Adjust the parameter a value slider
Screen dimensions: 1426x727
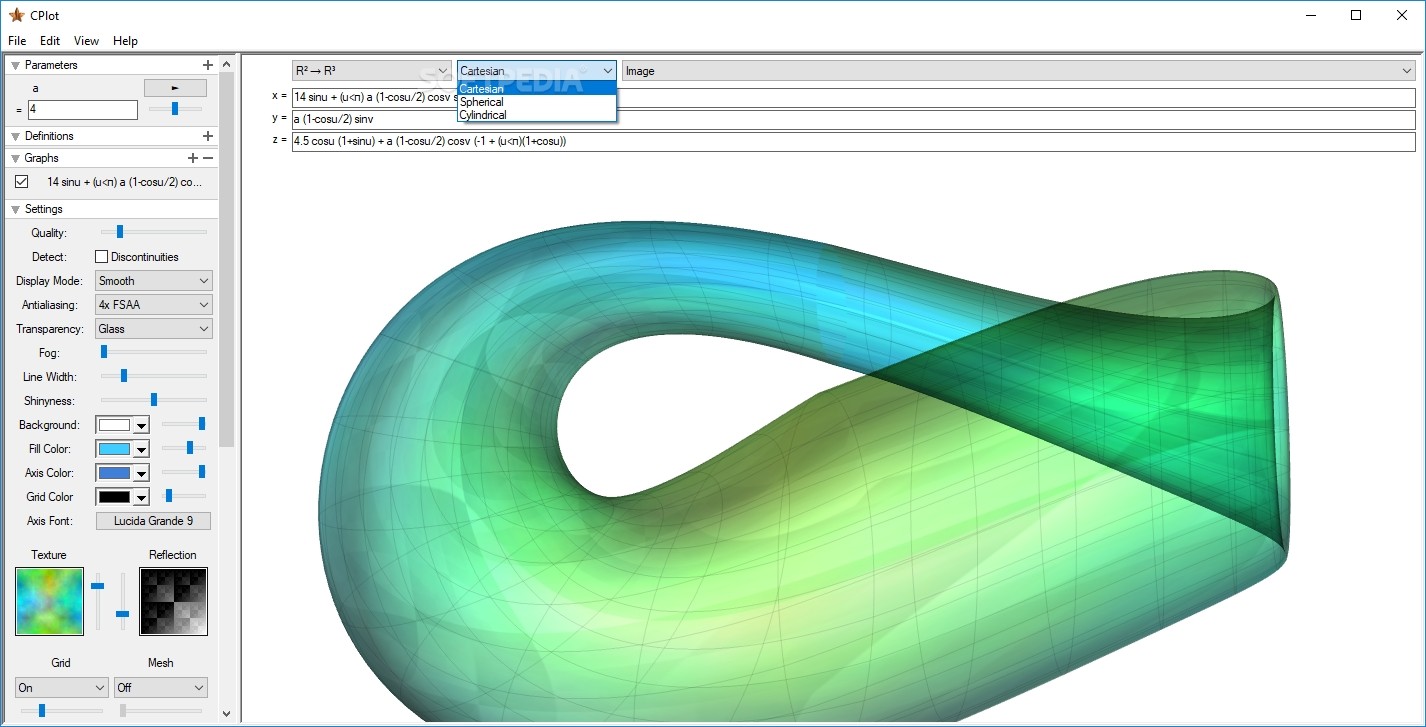(x=175, y=108)
